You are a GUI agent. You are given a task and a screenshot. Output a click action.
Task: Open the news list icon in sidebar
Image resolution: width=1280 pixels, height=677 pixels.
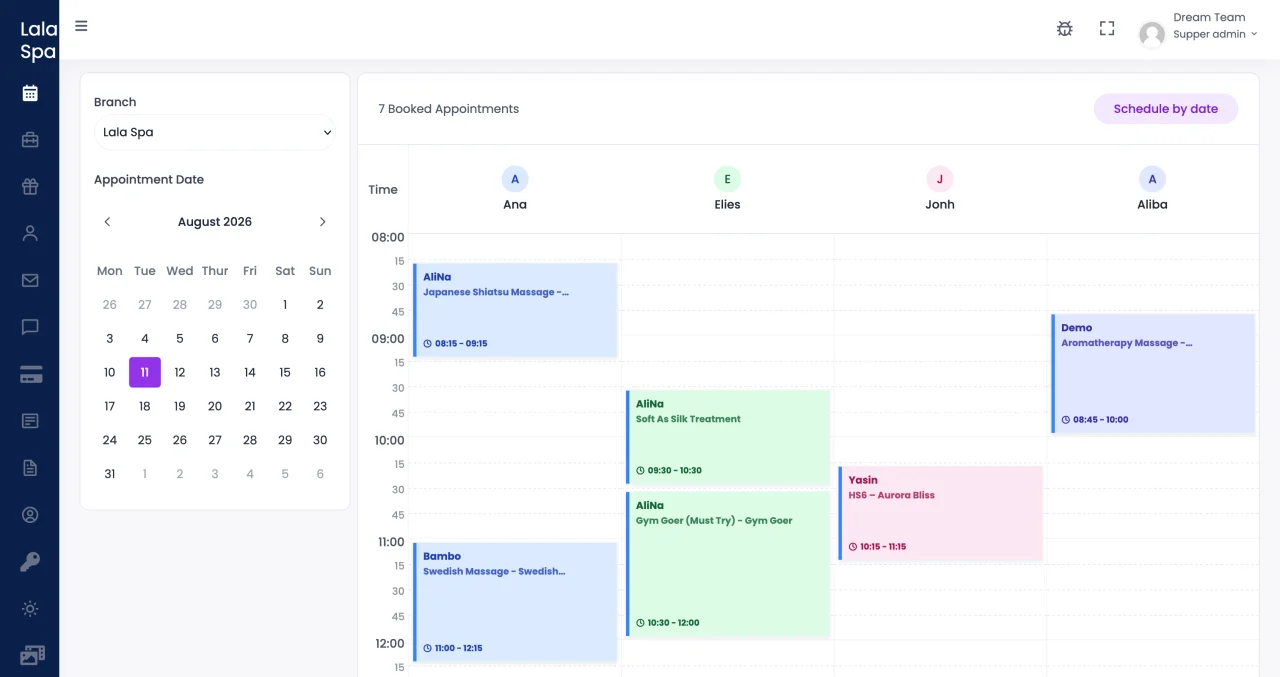tap(30, 421)
